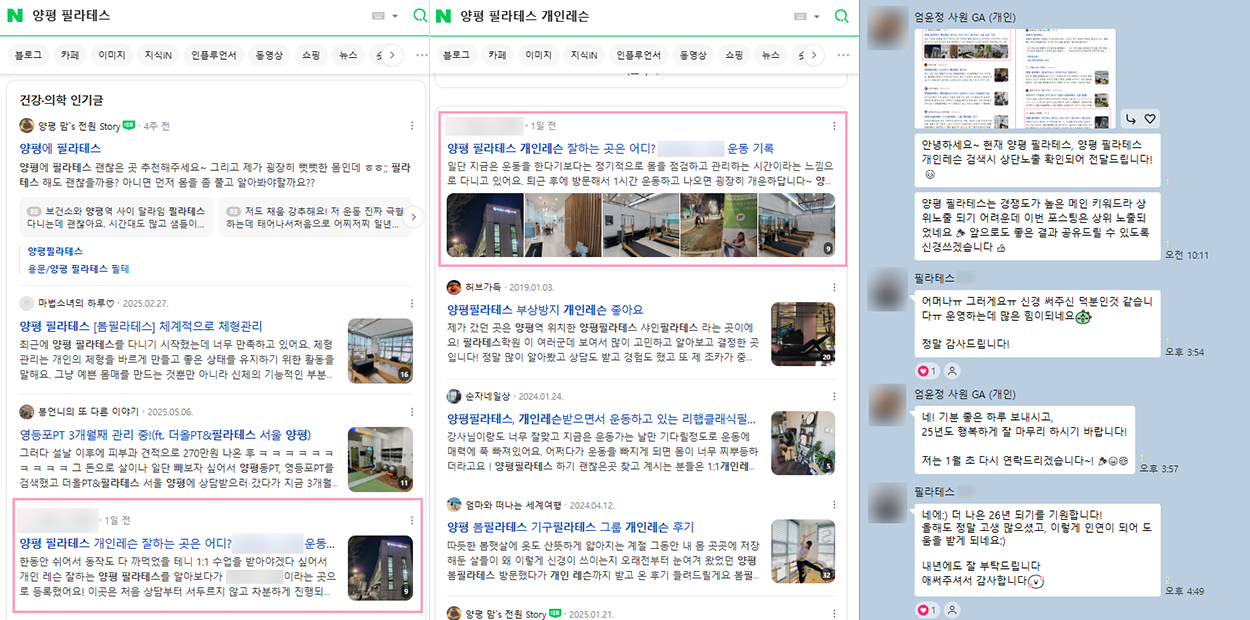The height and width of the screenshot is (620, 1250).
Task: Open '양평필라테스, 개인레슨받으면서 운동하고 있는' post
Action: (602, 418)
